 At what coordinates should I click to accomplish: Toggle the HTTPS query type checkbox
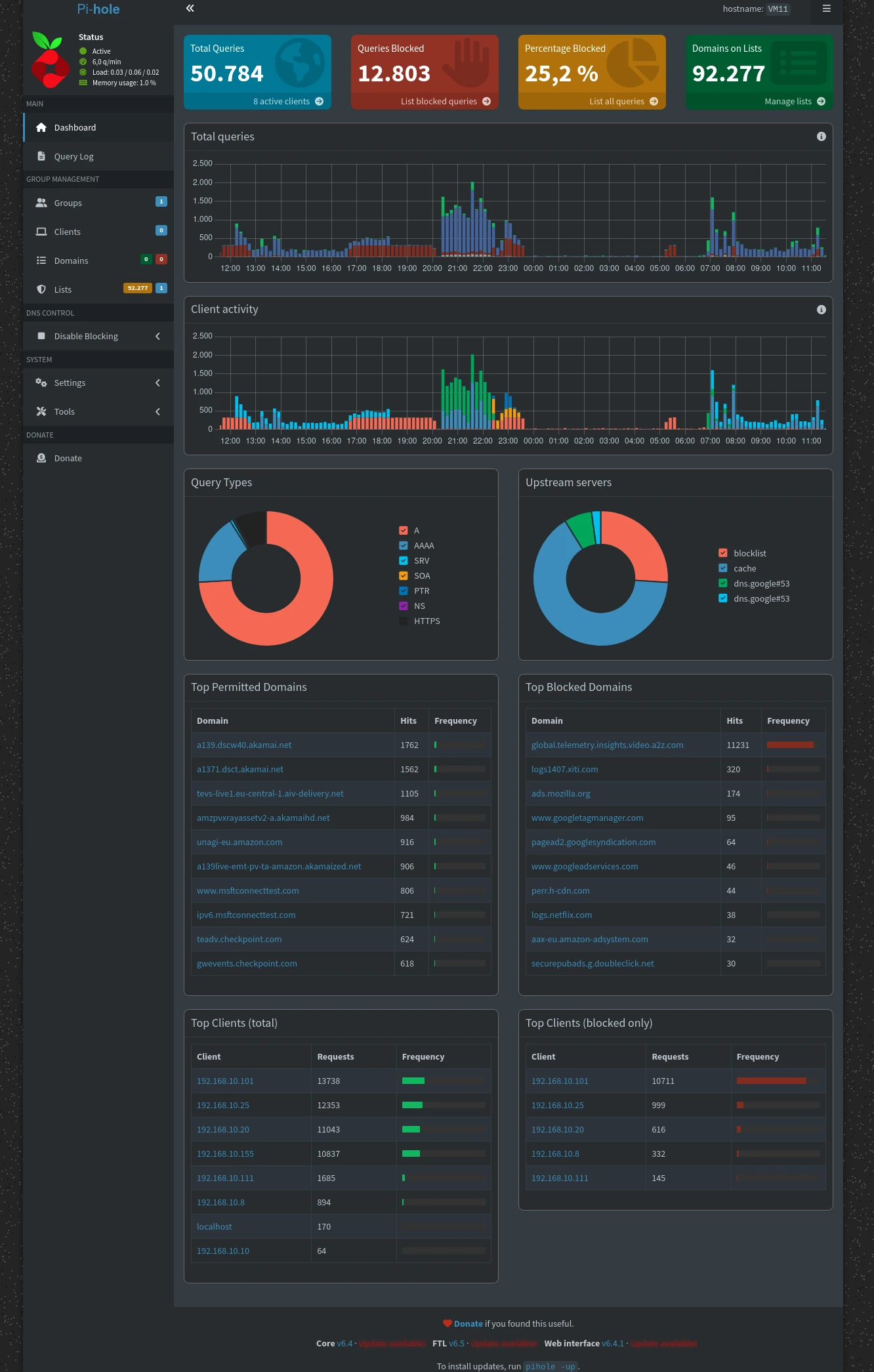(x=404, y=621)
